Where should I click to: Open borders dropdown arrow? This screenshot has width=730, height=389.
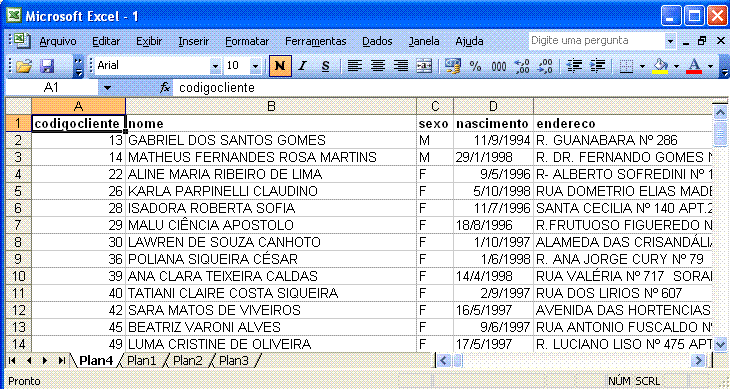[x=642, y=67]
